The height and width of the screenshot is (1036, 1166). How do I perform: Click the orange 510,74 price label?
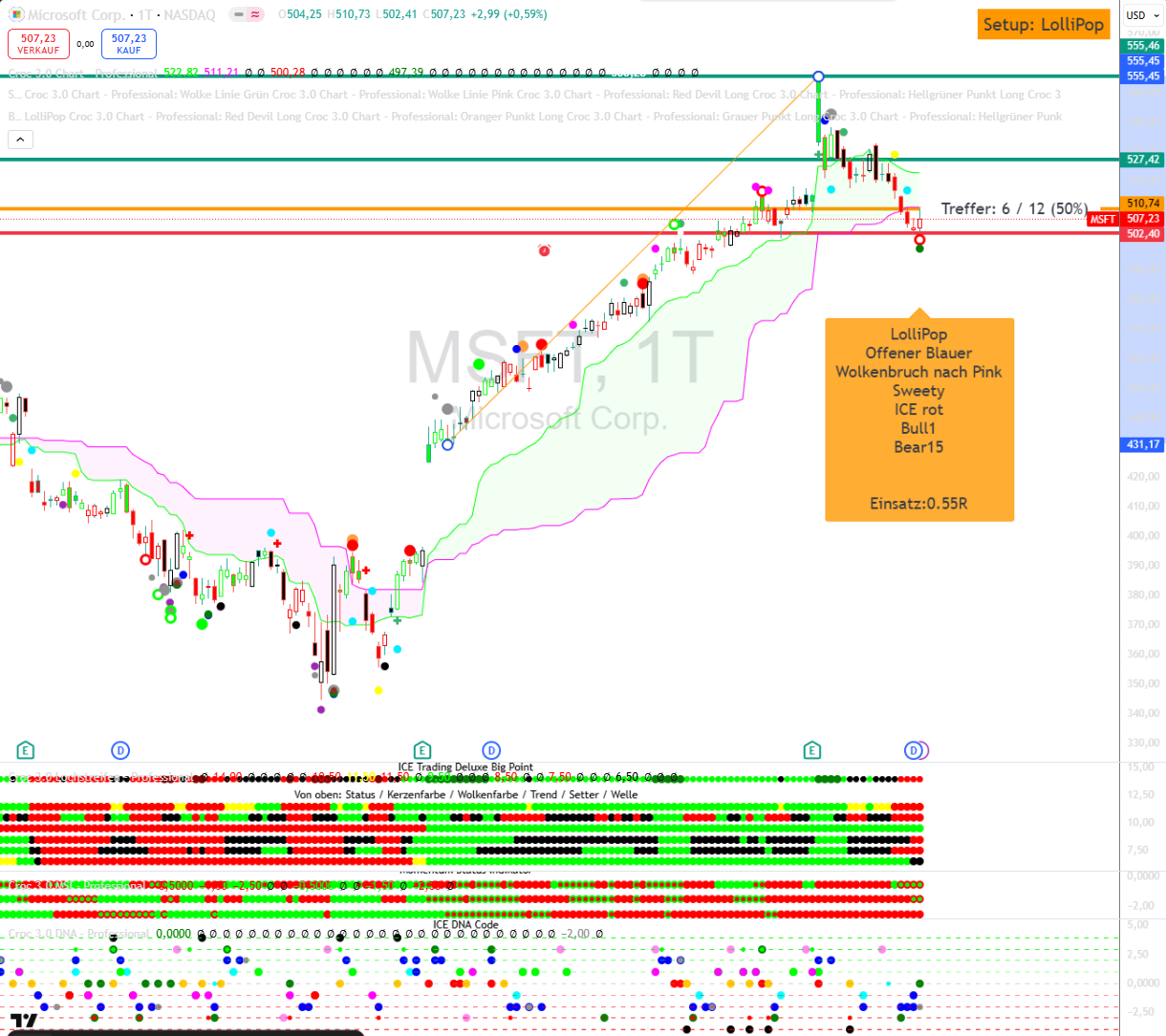click(1142, 204)
